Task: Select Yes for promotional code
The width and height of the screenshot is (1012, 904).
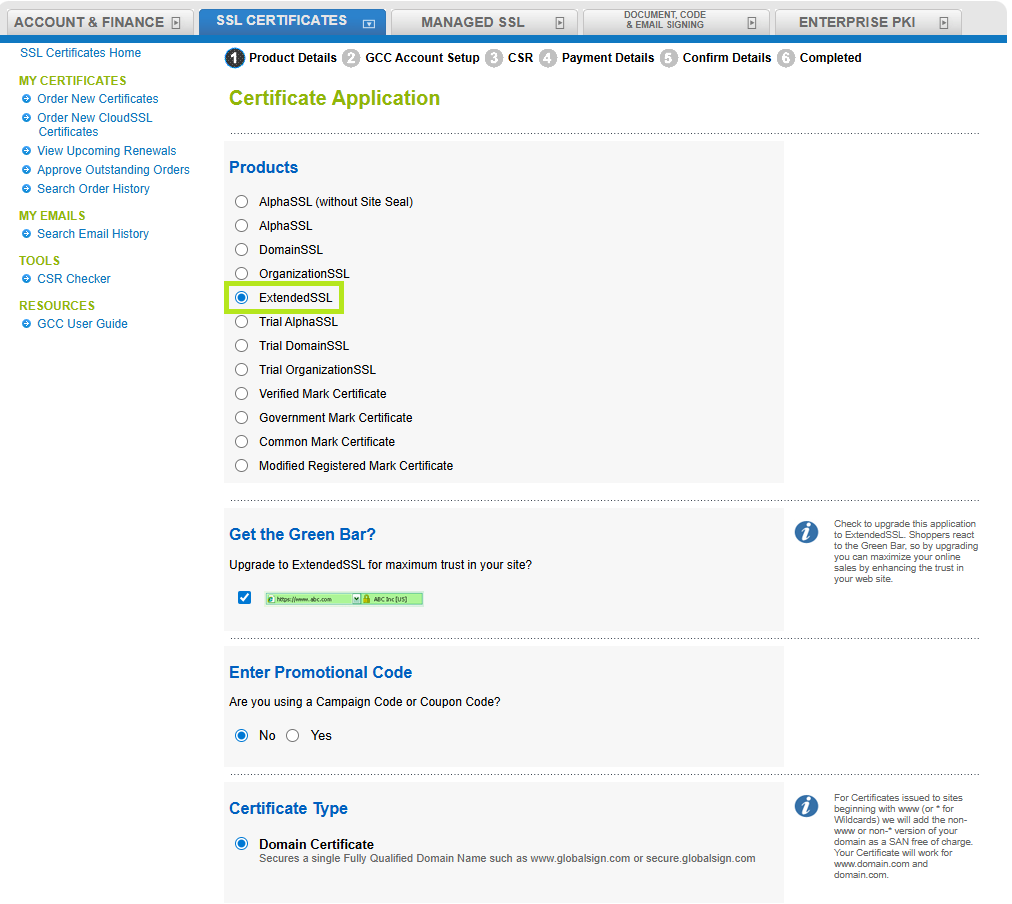Action: tap(293, 736)
